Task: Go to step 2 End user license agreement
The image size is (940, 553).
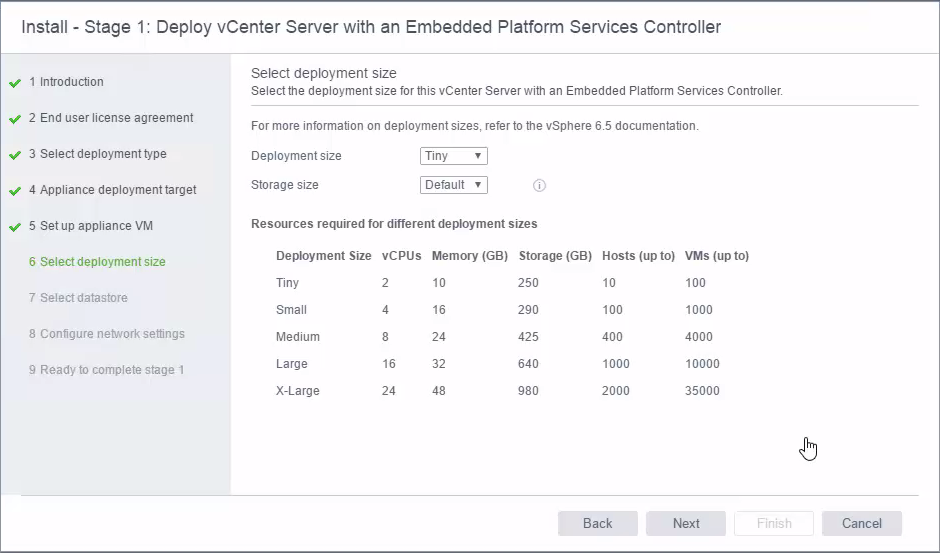Action: pos(111,118)
